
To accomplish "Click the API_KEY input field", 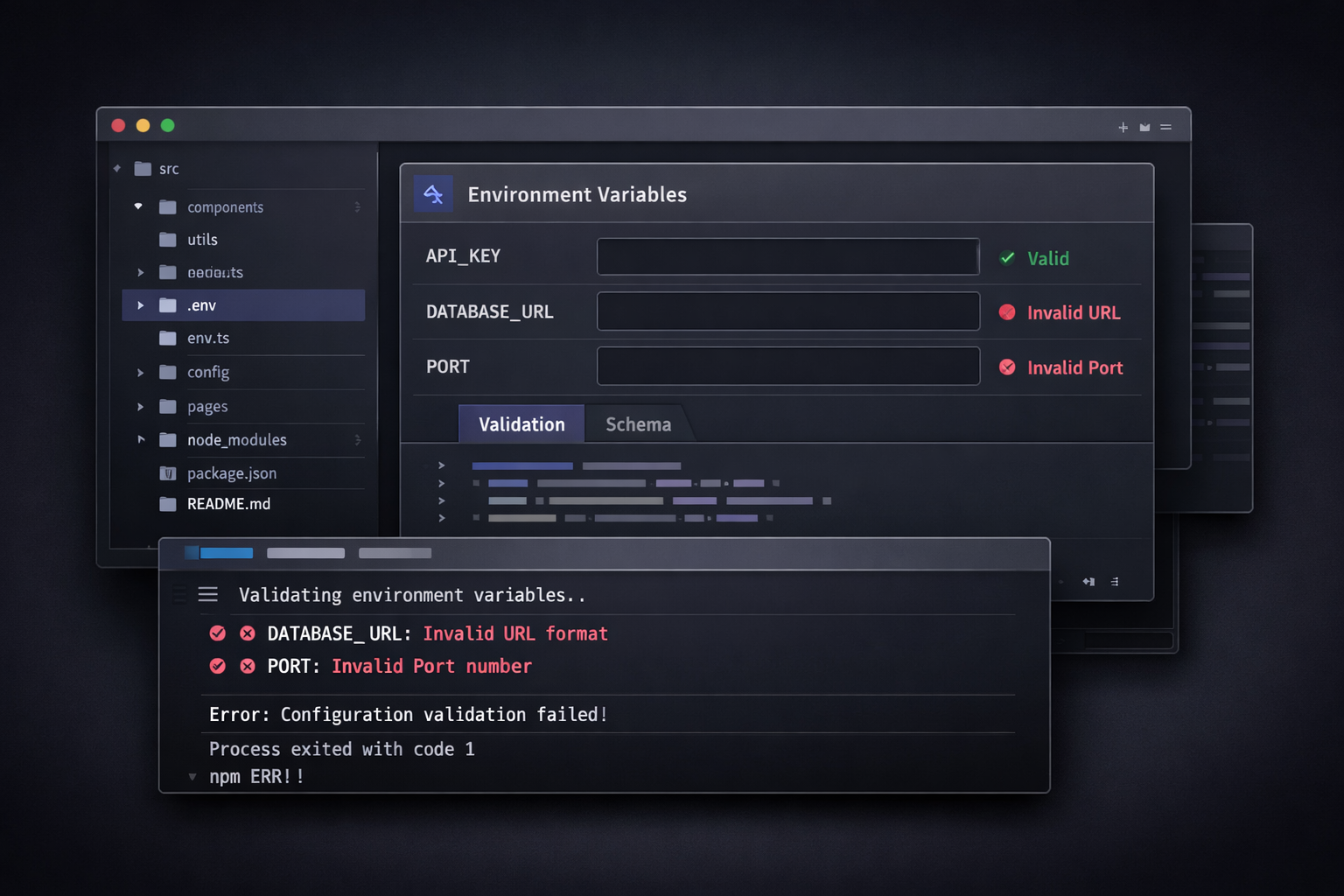I will pyautogui.click(x=788, y=256).
